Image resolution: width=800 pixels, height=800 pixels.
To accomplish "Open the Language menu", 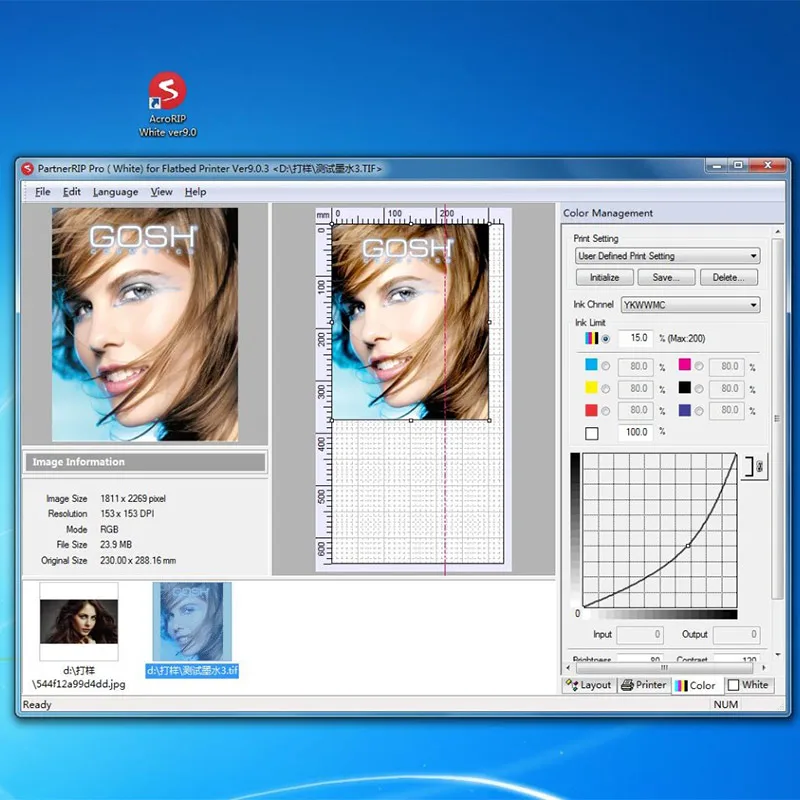I will click(115, 191).
